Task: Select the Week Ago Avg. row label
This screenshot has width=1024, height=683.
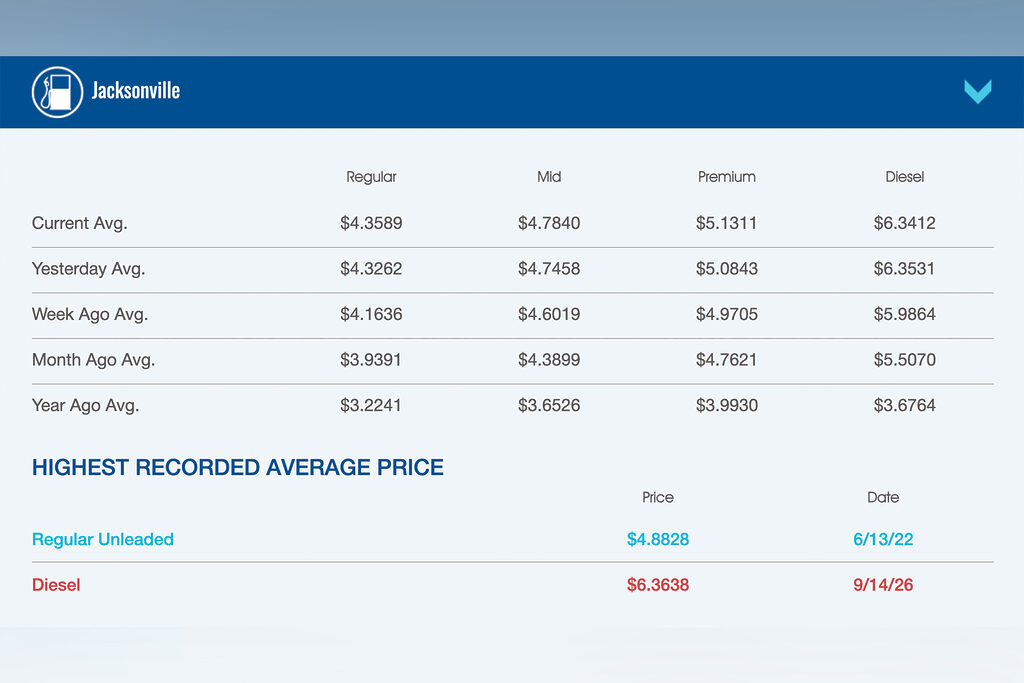Action: [x=90, y=315]
